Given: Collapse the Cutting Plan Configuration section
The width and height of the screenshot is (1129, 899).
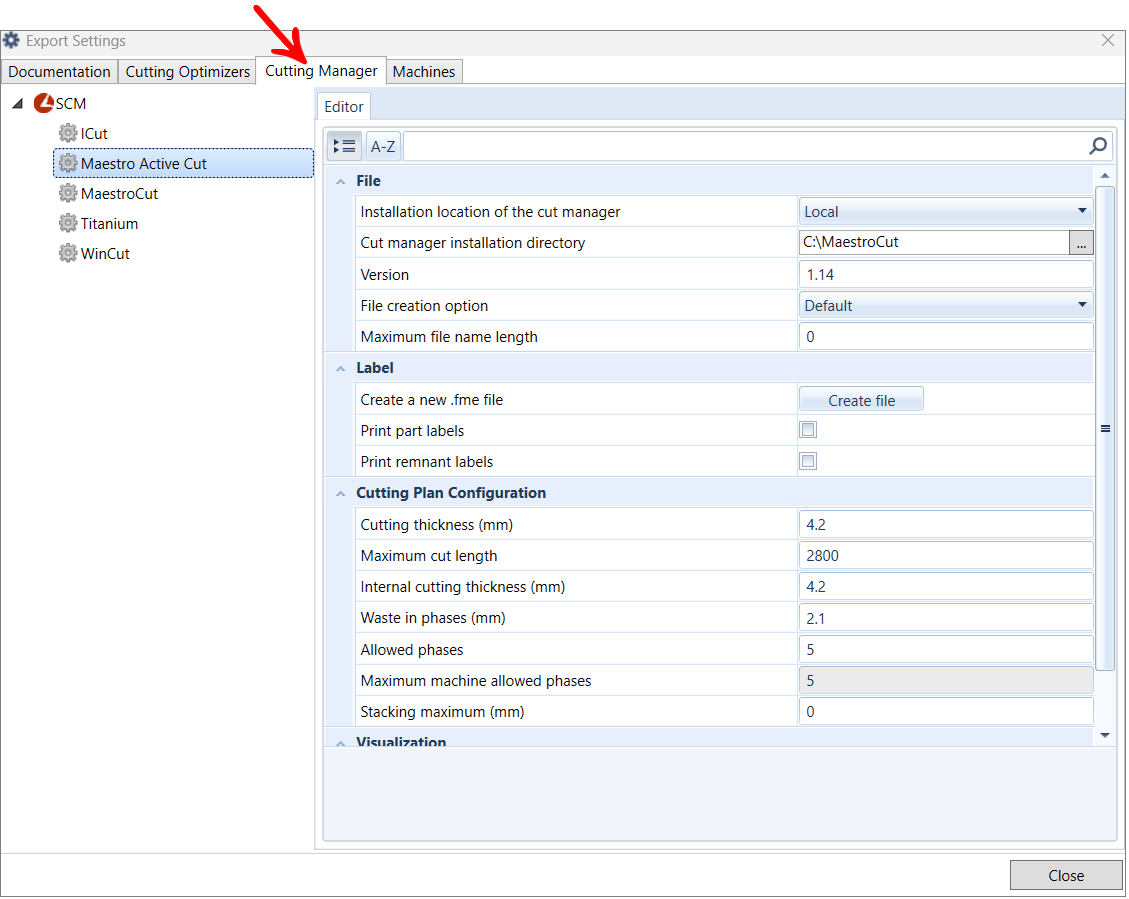Looking at the screenshot, I should tap(341, 494).
